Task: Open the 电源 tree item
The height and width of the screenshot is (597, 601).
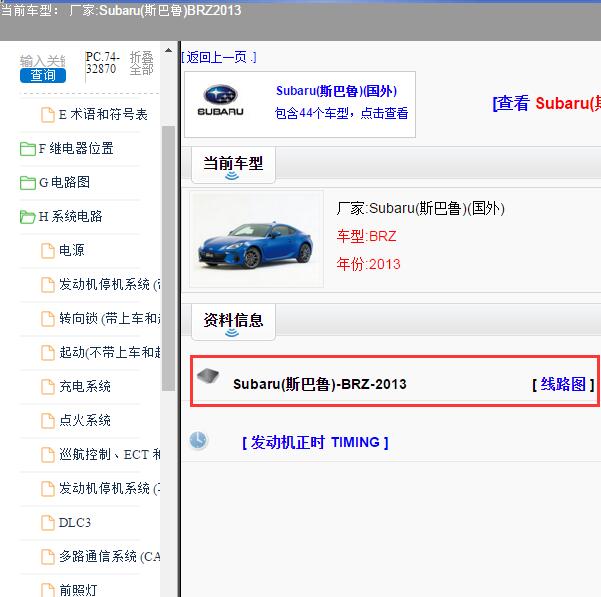Action: [71, 251]
